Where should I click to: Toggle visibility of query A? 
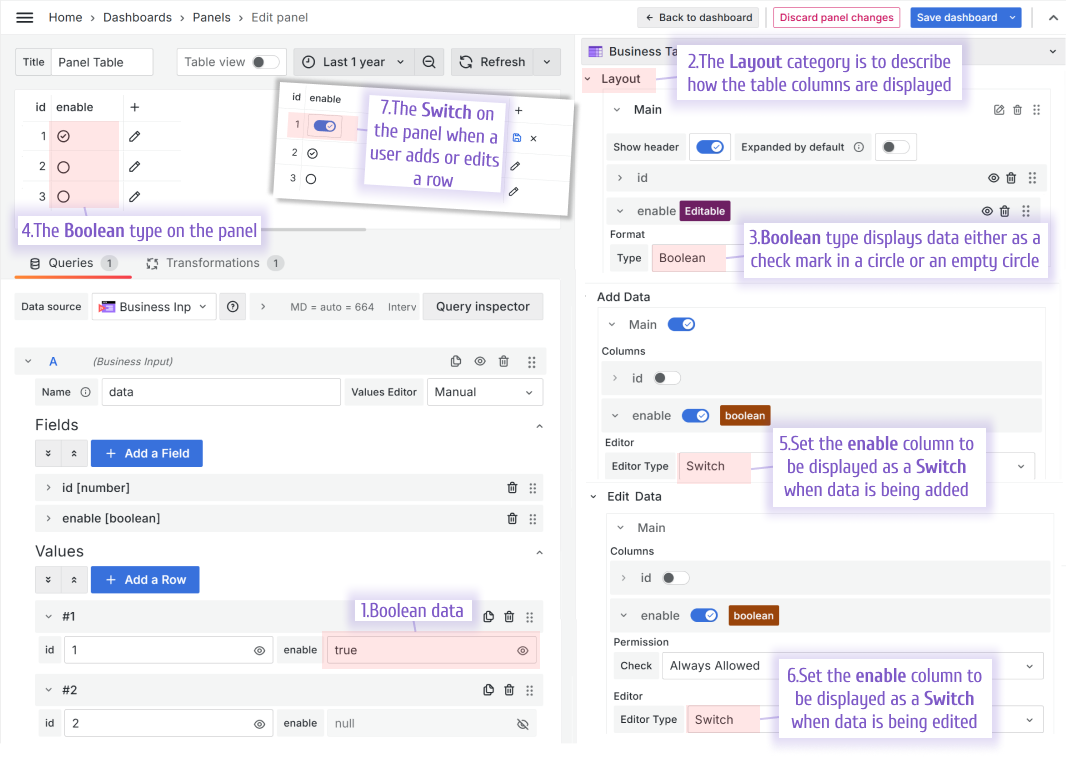(x=480, y=362)
